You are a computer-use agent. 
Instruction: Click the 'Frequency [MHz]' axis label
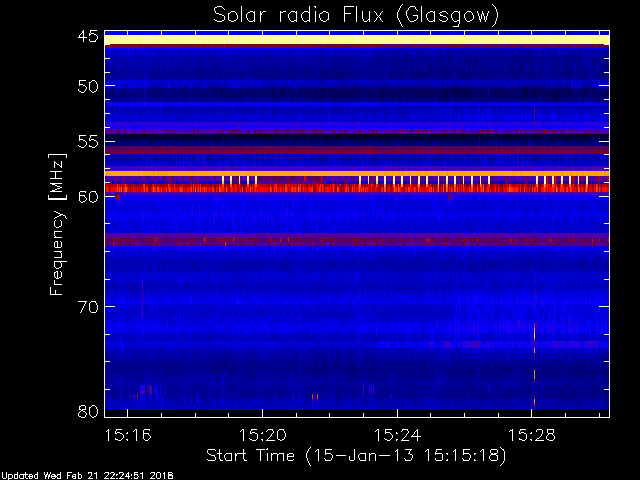point(57,224)
